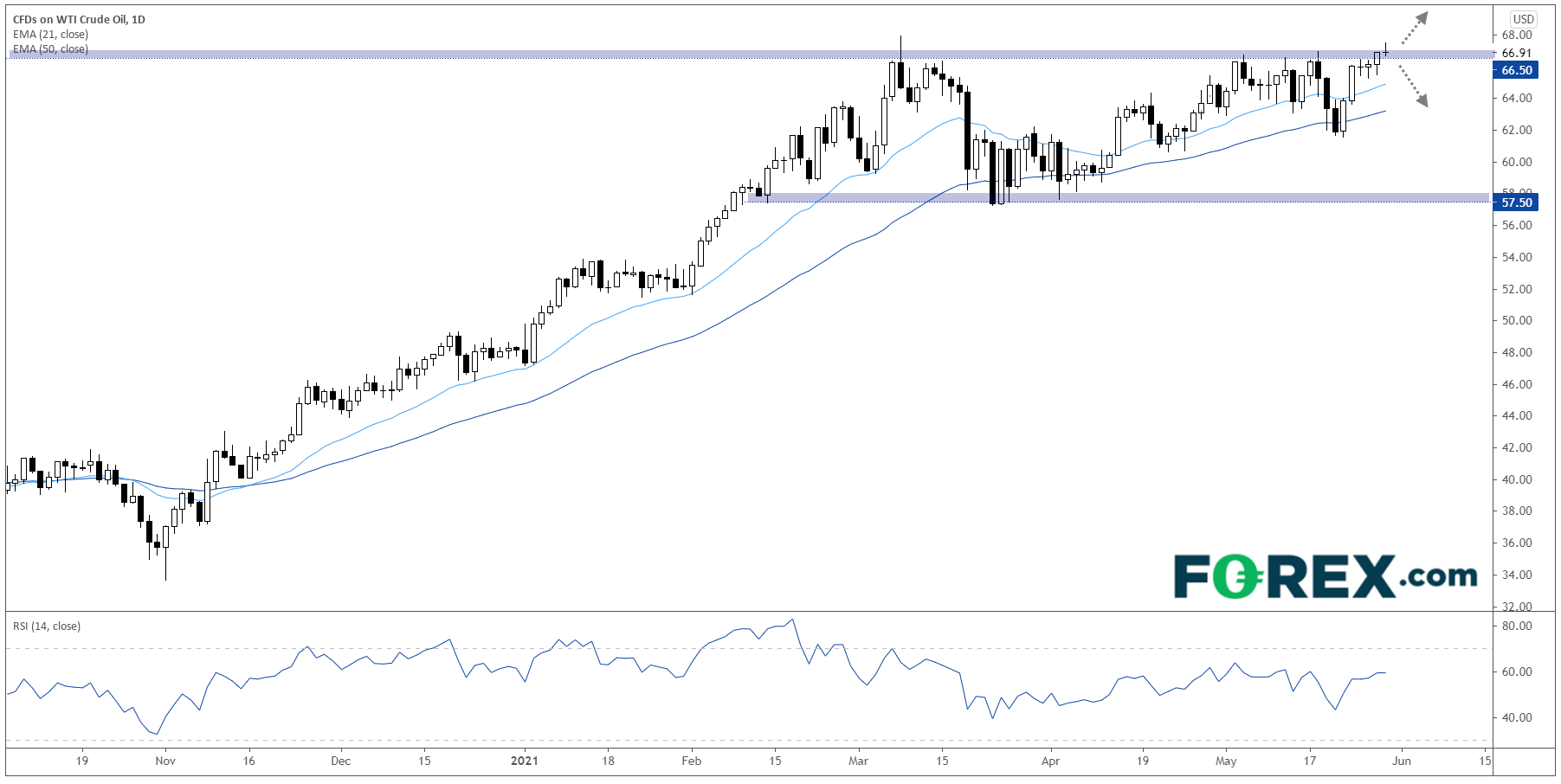Click the 2021 label on date axis

524,761
